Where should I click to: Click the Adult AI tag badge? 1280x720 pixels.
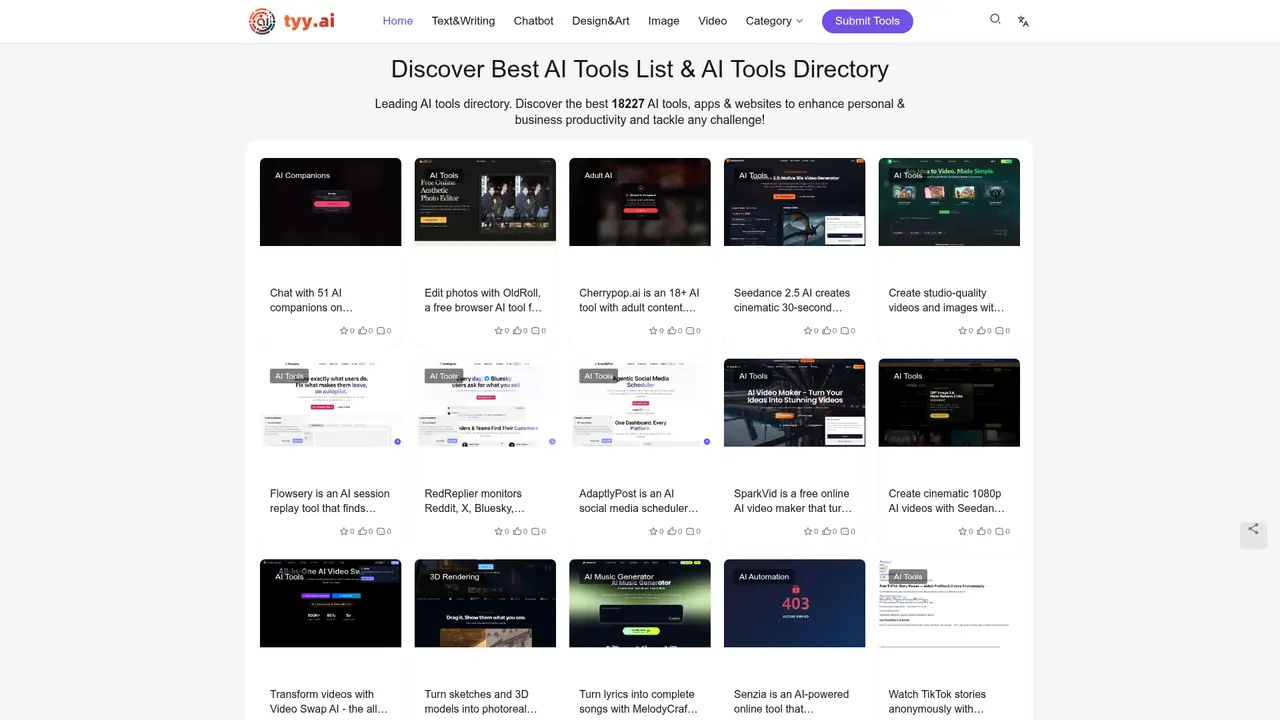click(598, 175)
